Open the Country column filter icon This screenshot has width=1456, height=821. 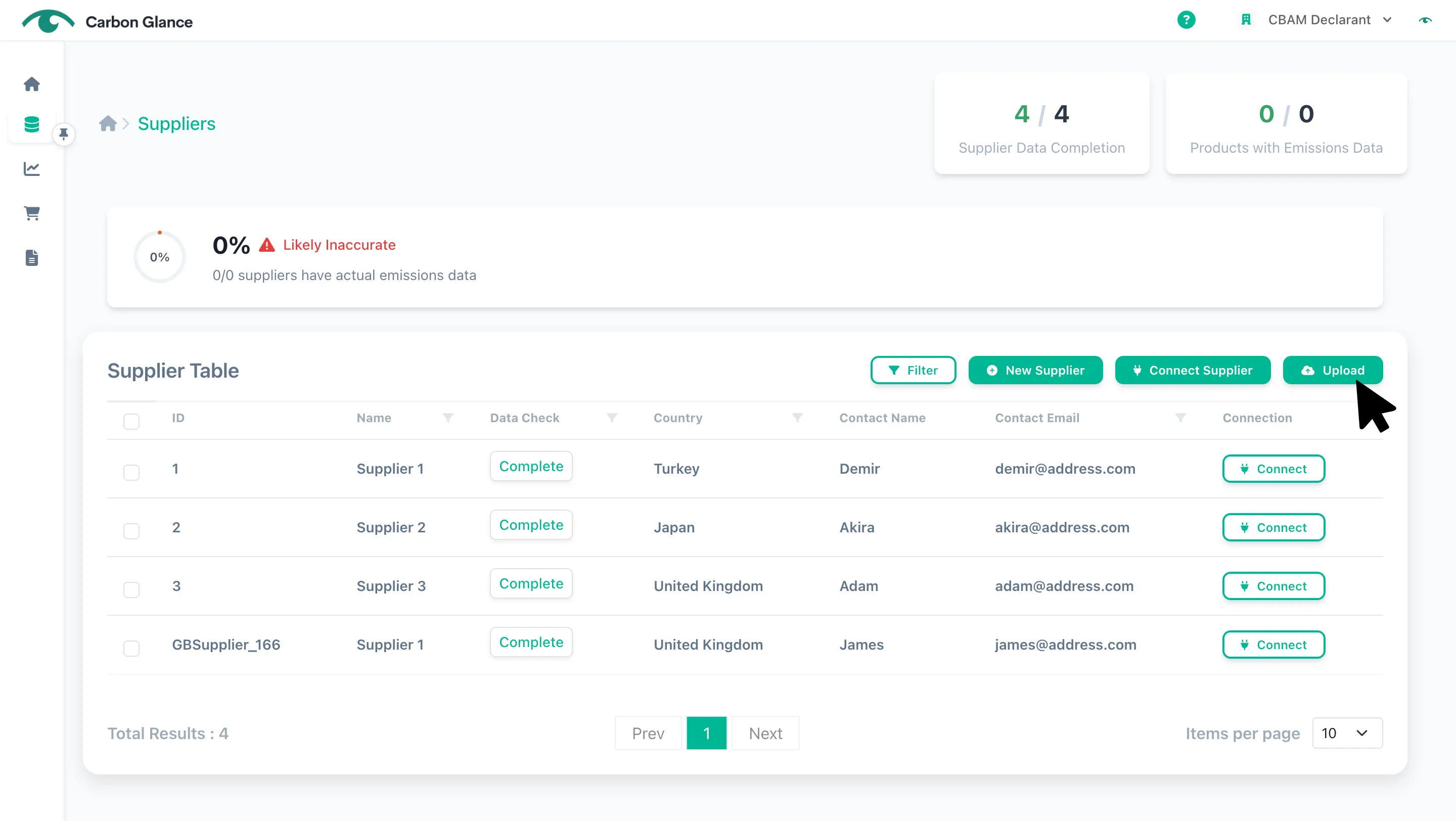[798, 418]
